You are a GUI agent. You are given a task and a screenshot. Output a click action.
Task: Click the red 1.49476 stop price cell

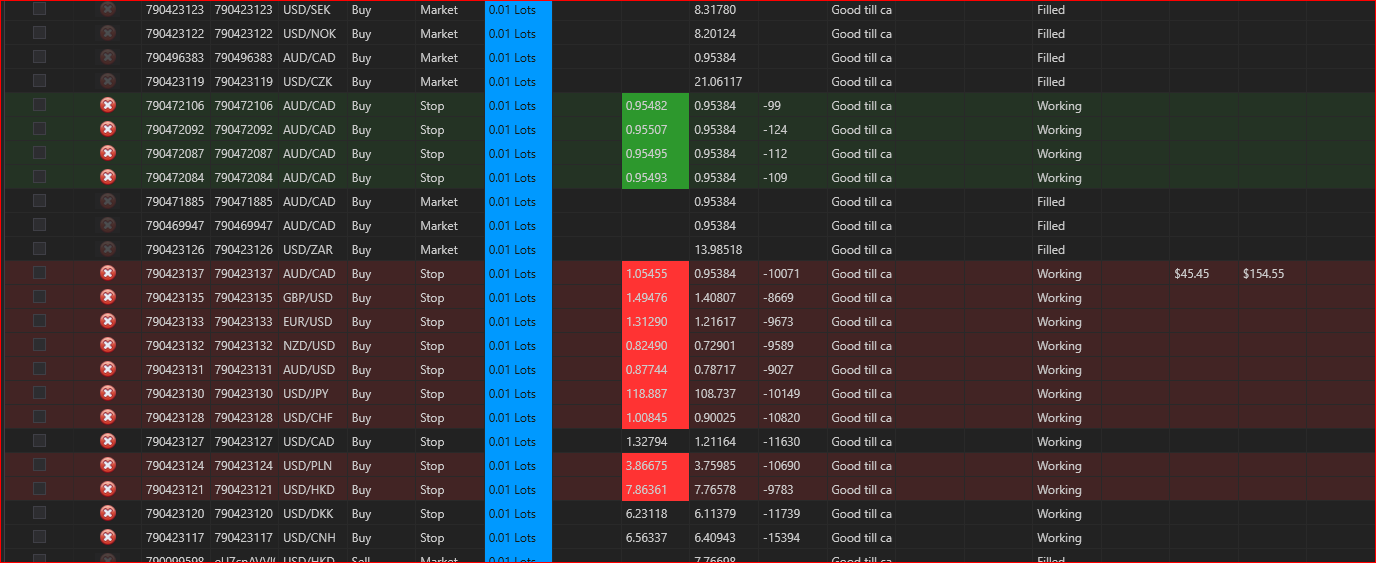pyautogui.click(x=655, y=297)
